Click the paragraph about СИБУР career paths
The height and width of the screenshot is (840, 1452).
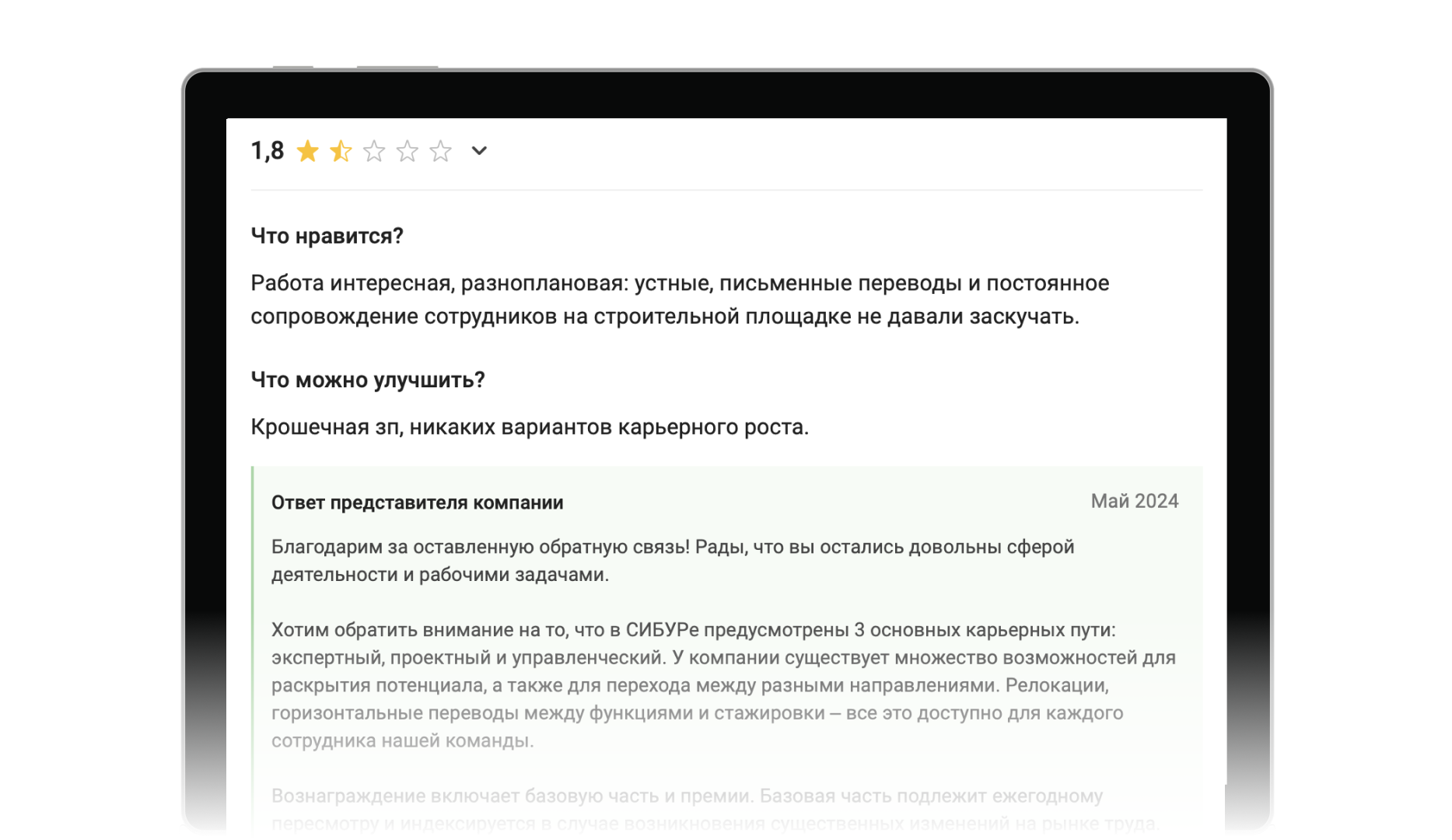point(723,684)
